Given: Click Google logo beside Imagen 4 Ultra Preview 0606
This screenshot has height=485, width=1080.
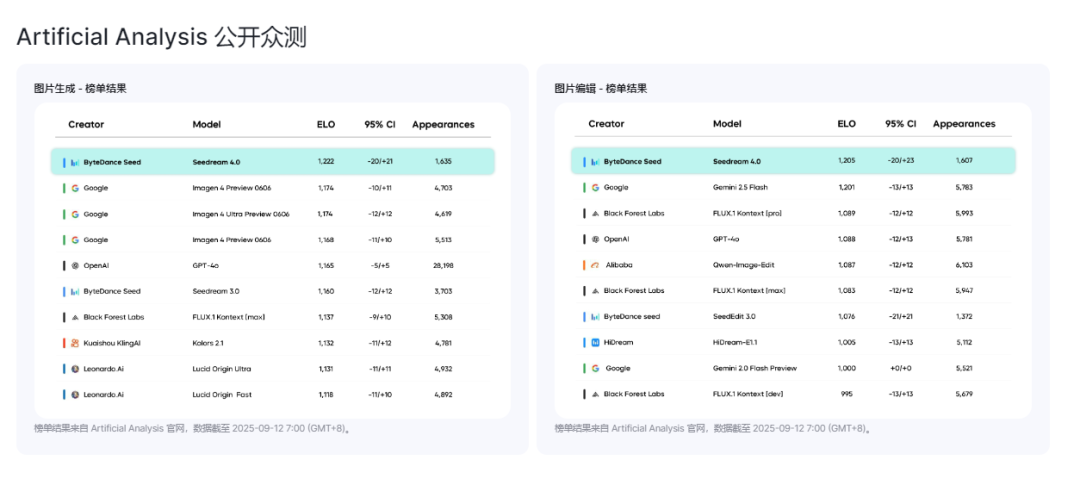Looking at the screenshot, I should click(75, 214).
